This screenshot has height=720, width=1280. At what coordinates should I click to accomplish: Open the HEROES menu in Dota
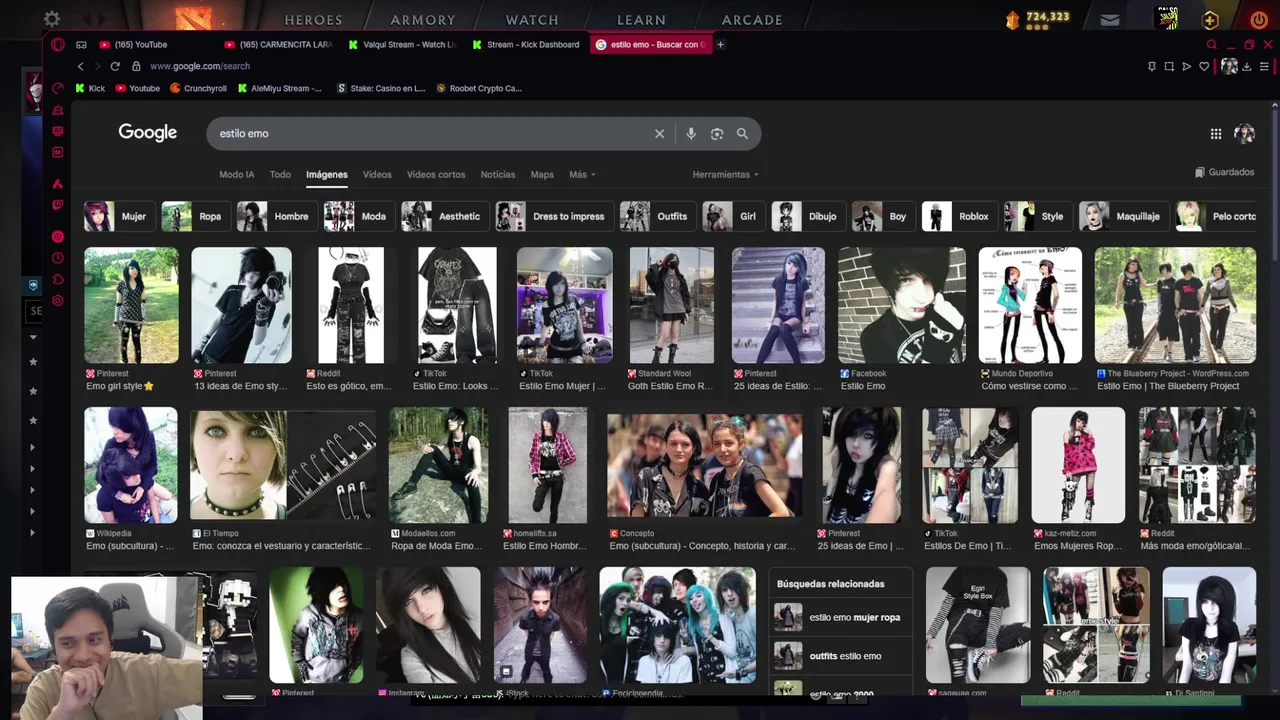click(x=313, y=20)
